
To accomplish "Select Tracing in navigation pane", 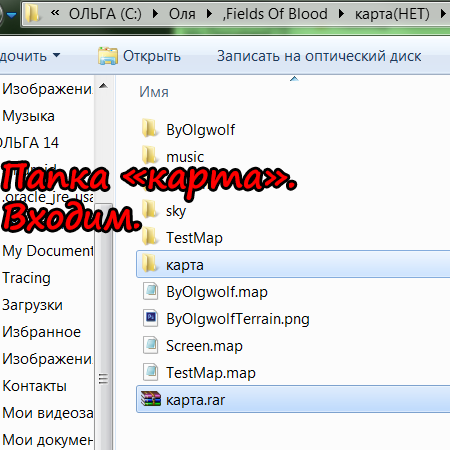I will coord(26,278).
